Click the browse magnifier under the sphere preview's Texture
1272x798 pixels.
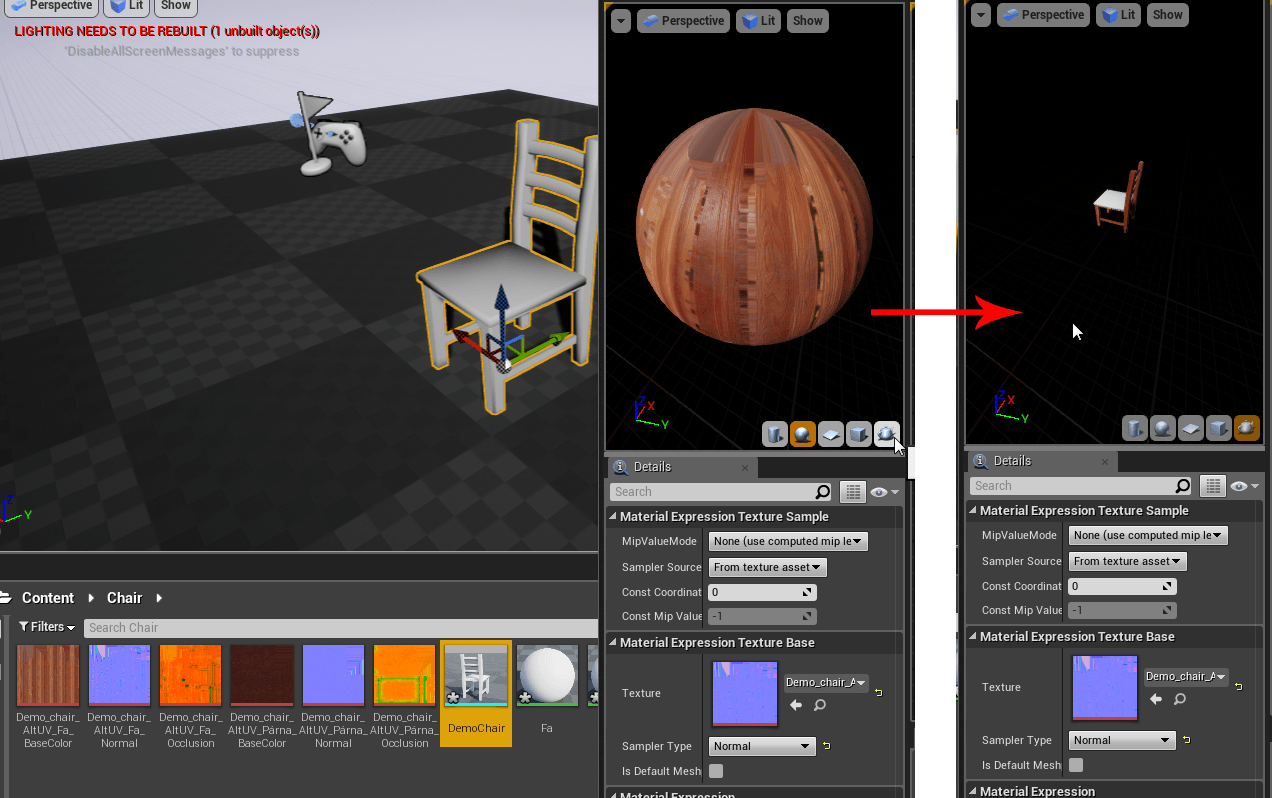tap(820, 705)
